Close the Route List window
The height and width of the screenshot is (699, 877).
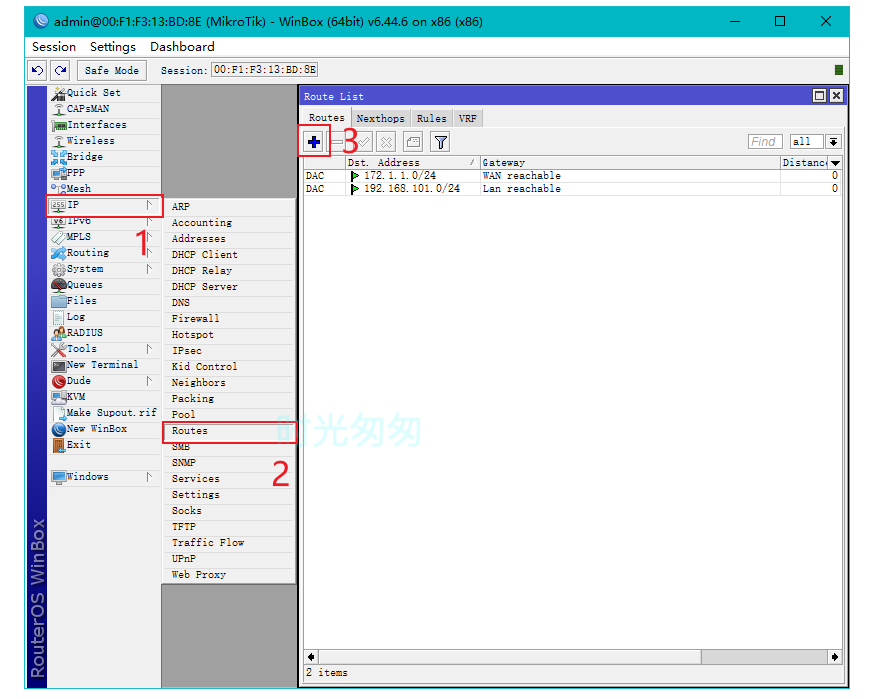(x=836, y=96)
